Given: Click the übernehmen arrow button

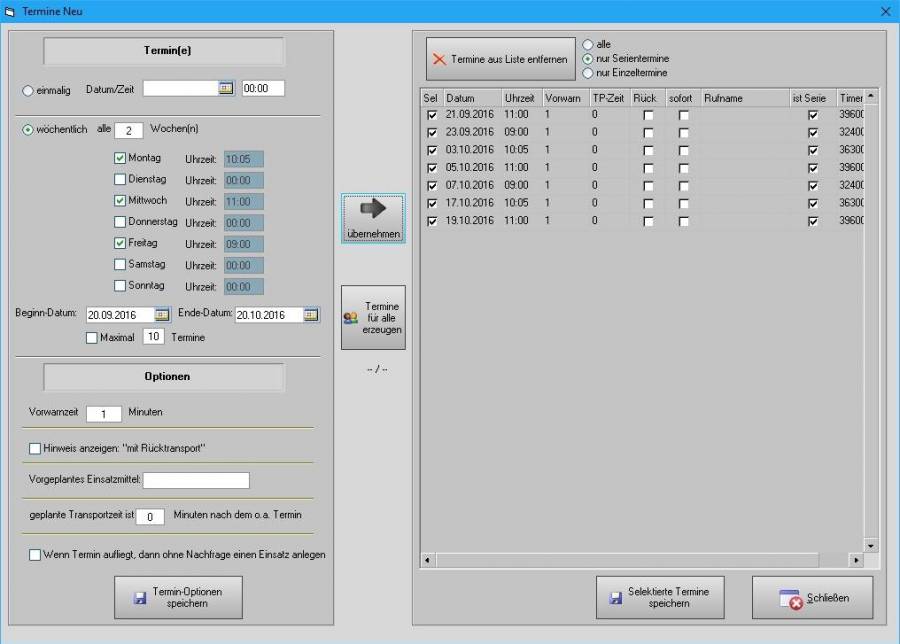Looking at the screenshot, I should coord(373,218).
